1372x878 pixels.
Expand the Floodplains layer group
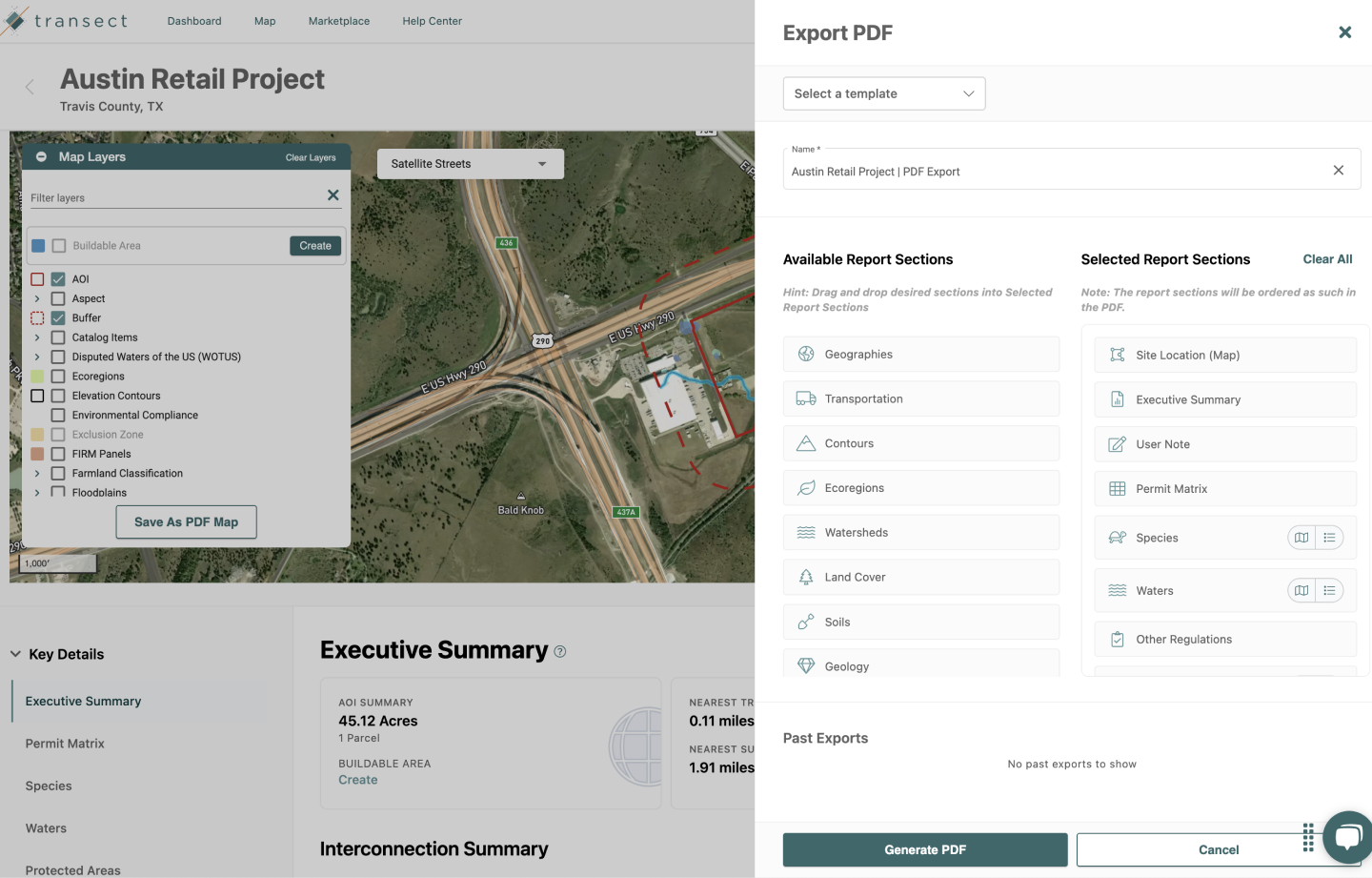coord(36,492)
